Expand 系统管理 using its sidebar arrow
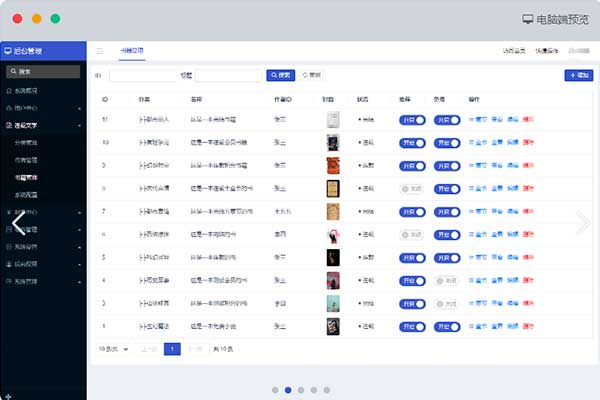 (79, 282)
